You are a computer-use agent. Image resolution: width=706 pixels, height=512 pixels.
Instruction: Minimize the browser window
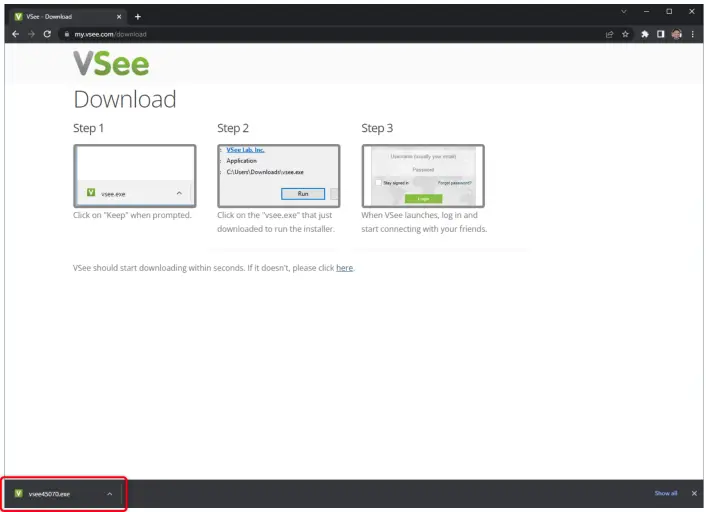click(646, 12)
